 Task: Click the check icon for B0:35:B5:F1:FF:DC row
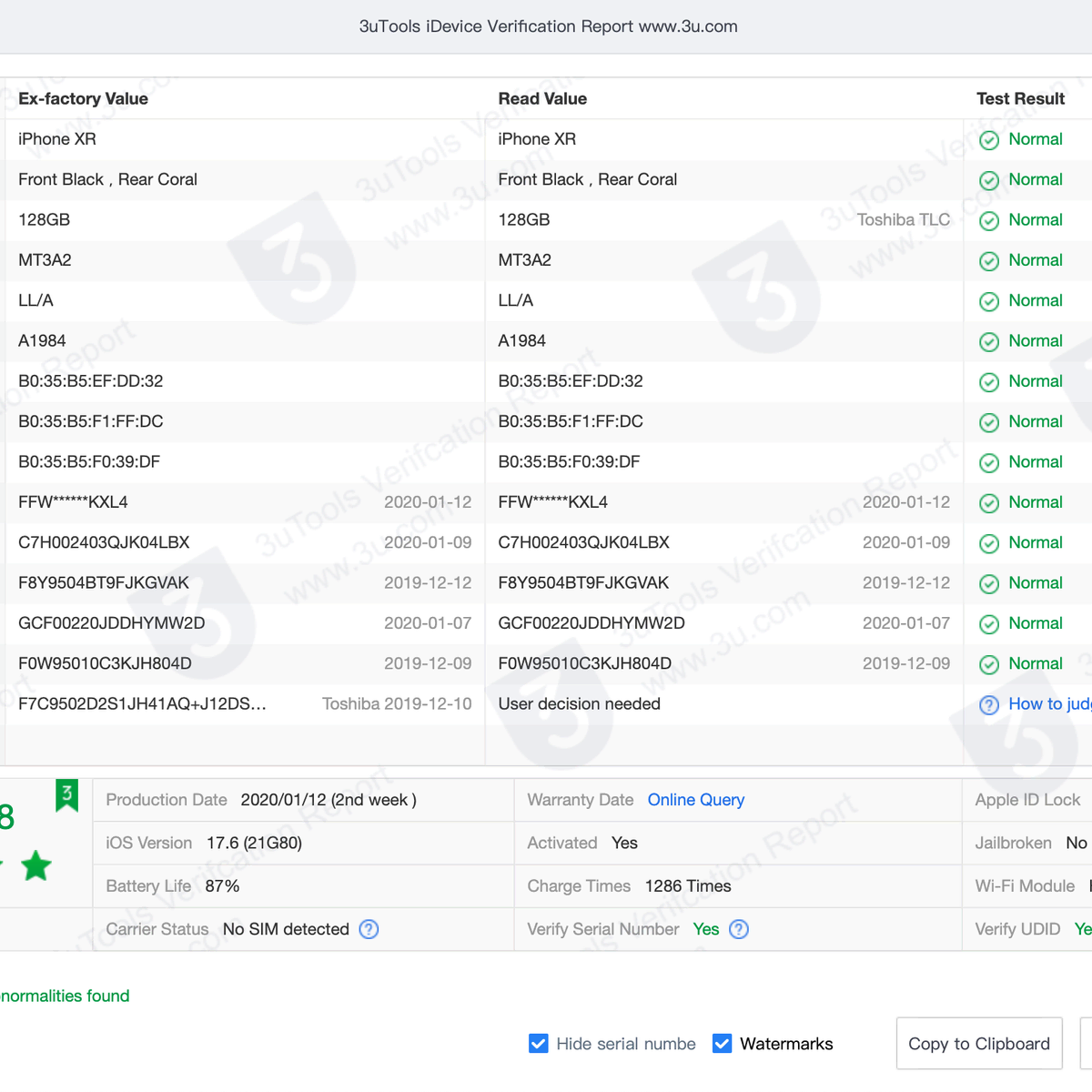(989, 422)
